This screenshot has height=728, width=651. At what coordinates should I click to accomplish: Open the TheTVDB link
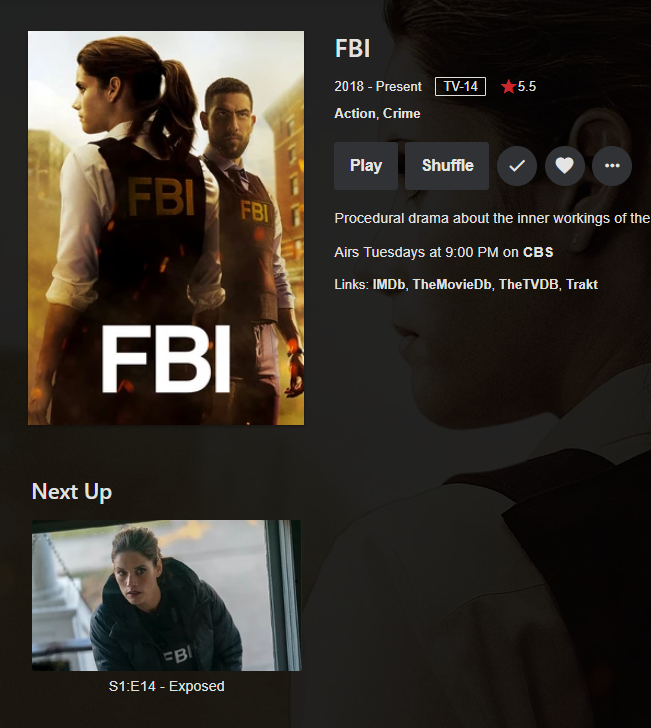coord(528,284)
